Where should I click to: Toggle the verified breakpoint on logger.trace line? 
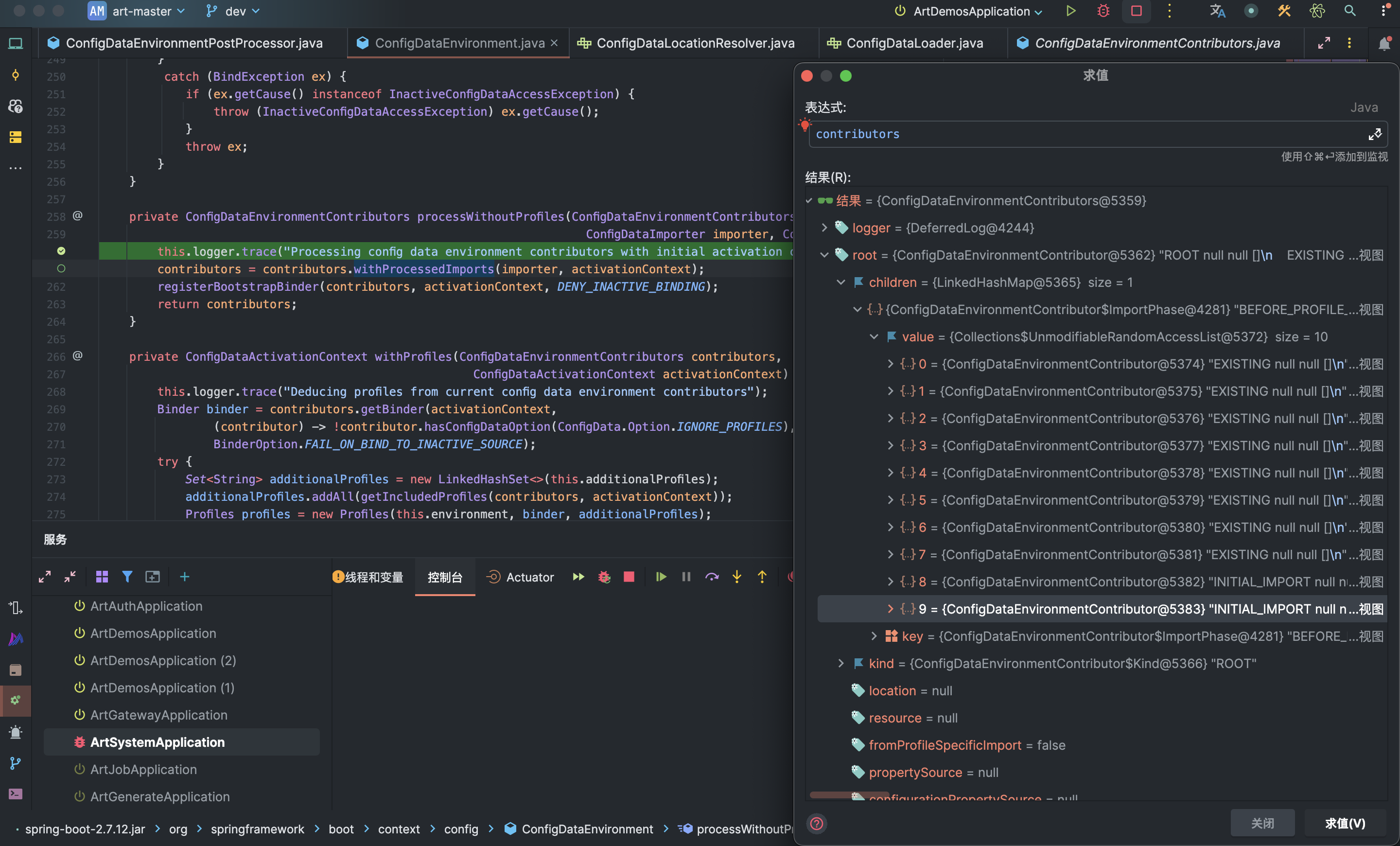coord(61,251)
